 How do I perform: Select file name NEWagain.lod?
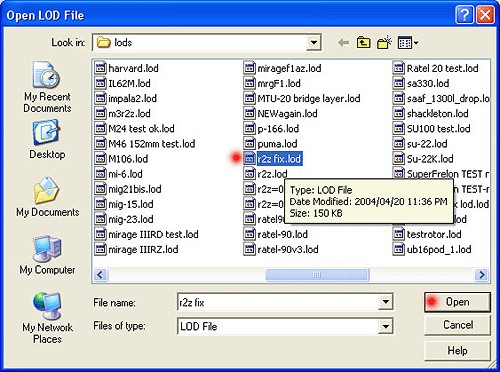287,114
